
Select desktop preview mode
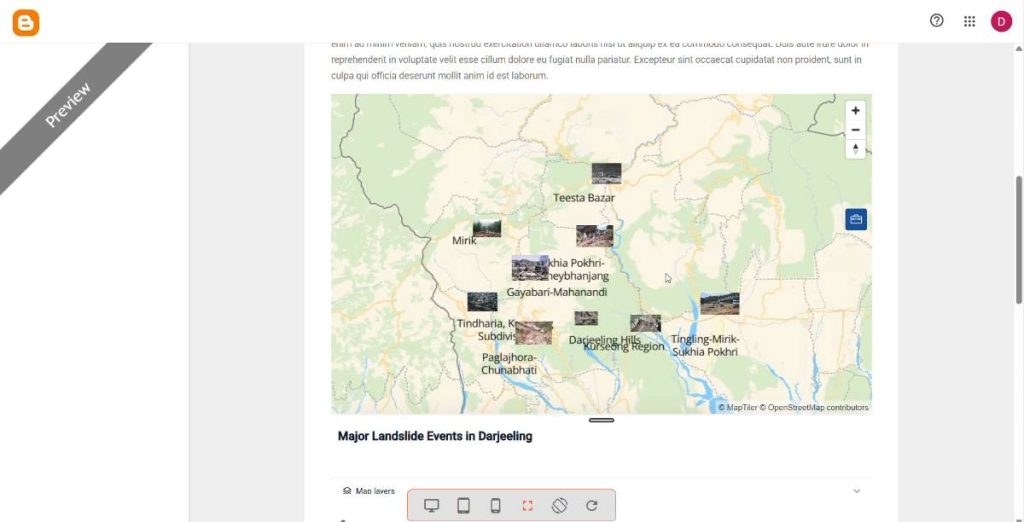431,506
